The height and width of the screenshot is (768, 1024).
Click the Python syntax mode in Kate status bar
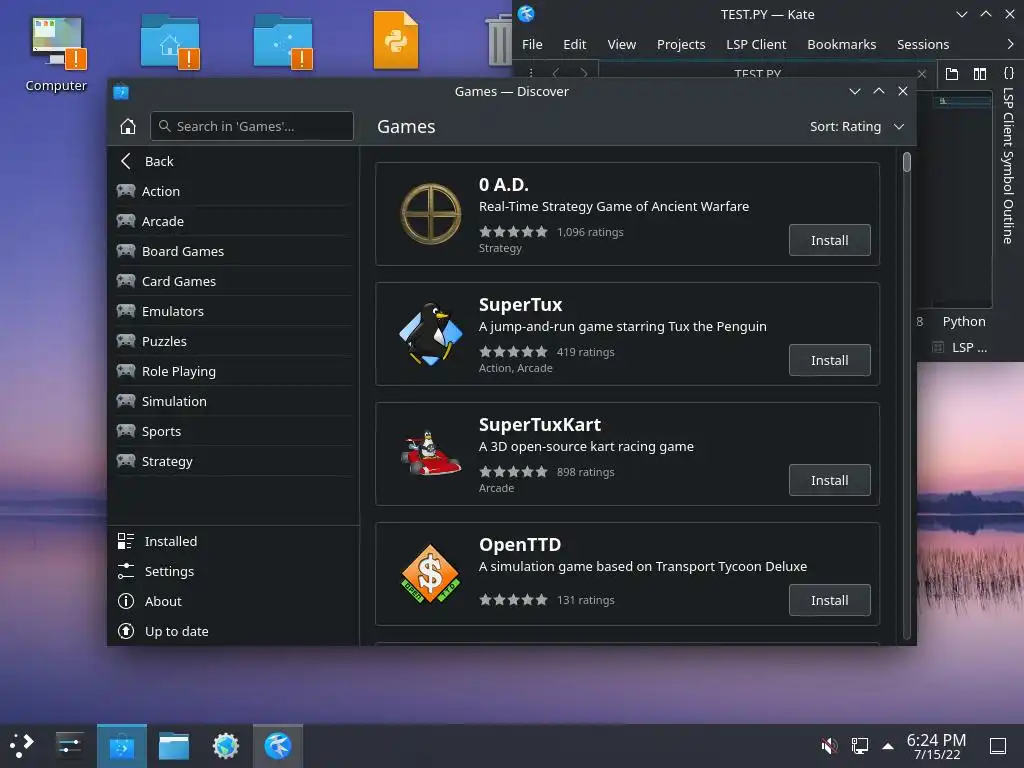click(x=964, y=321)
